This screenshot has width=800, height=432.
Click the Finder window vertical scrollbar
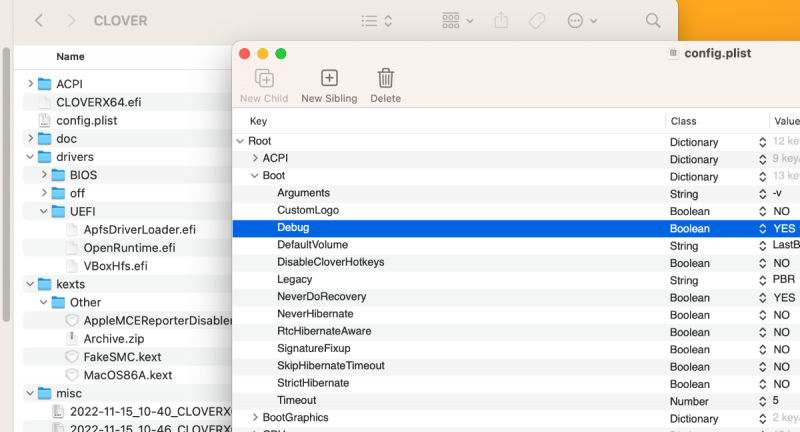(6, 185)
